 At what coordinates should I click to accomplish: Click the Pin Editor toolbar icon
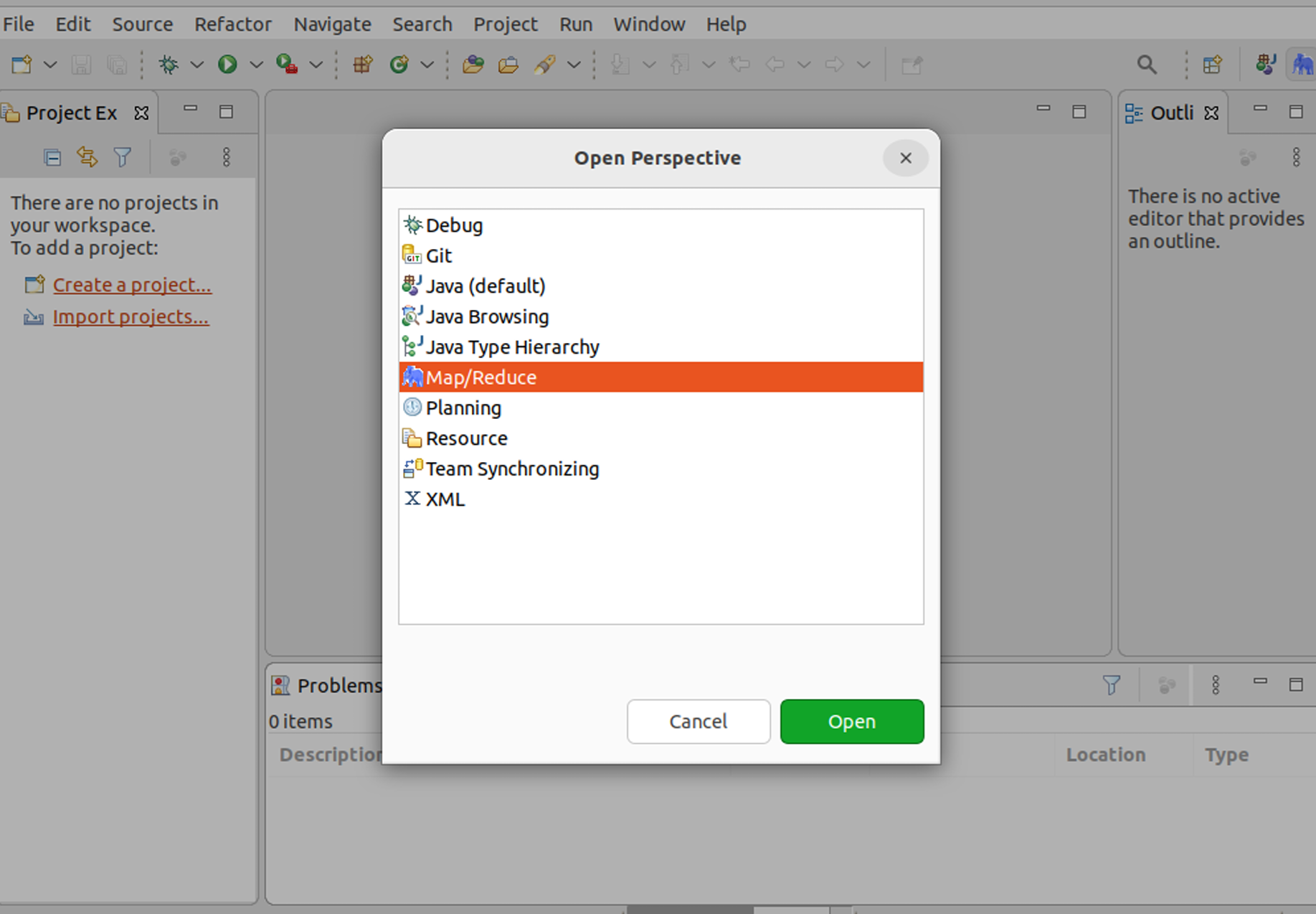912,65
